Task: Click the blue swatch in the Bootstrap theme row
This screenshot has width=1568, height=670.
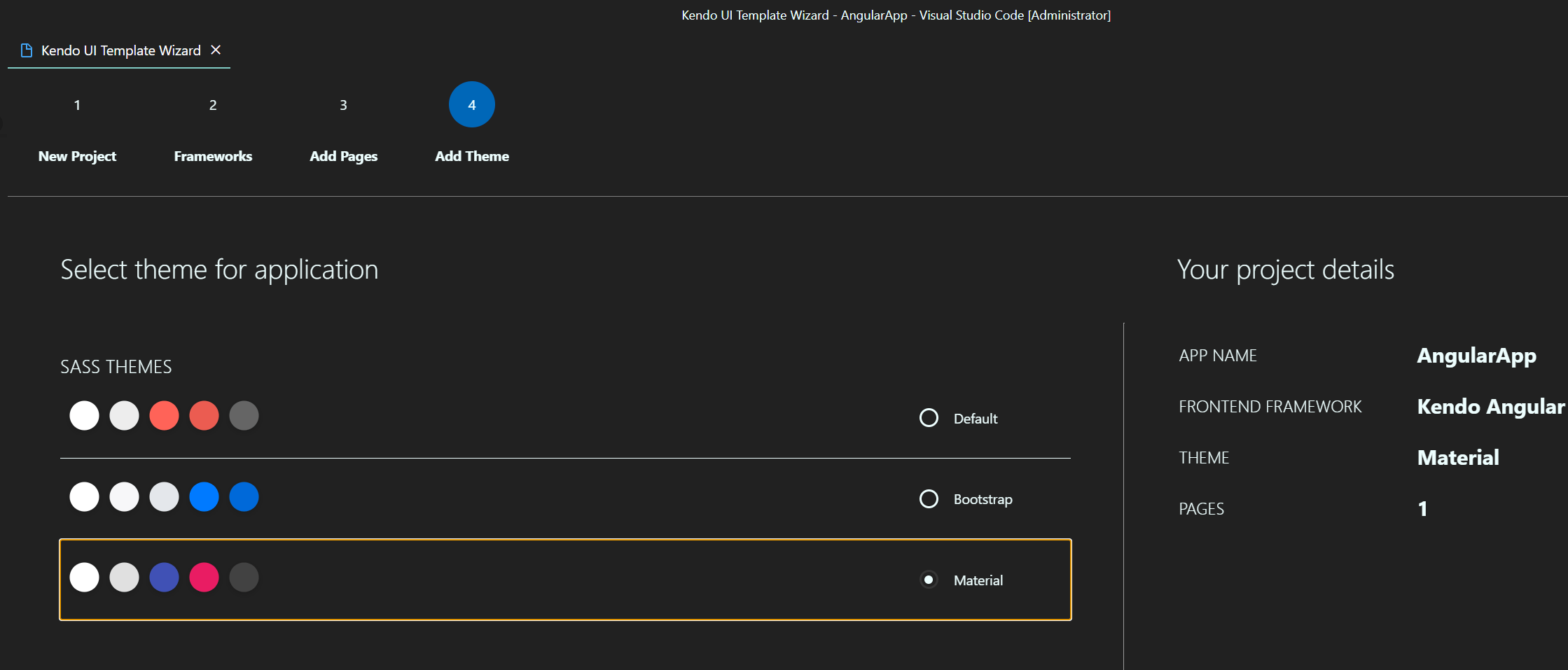Action: coord(204,496)
